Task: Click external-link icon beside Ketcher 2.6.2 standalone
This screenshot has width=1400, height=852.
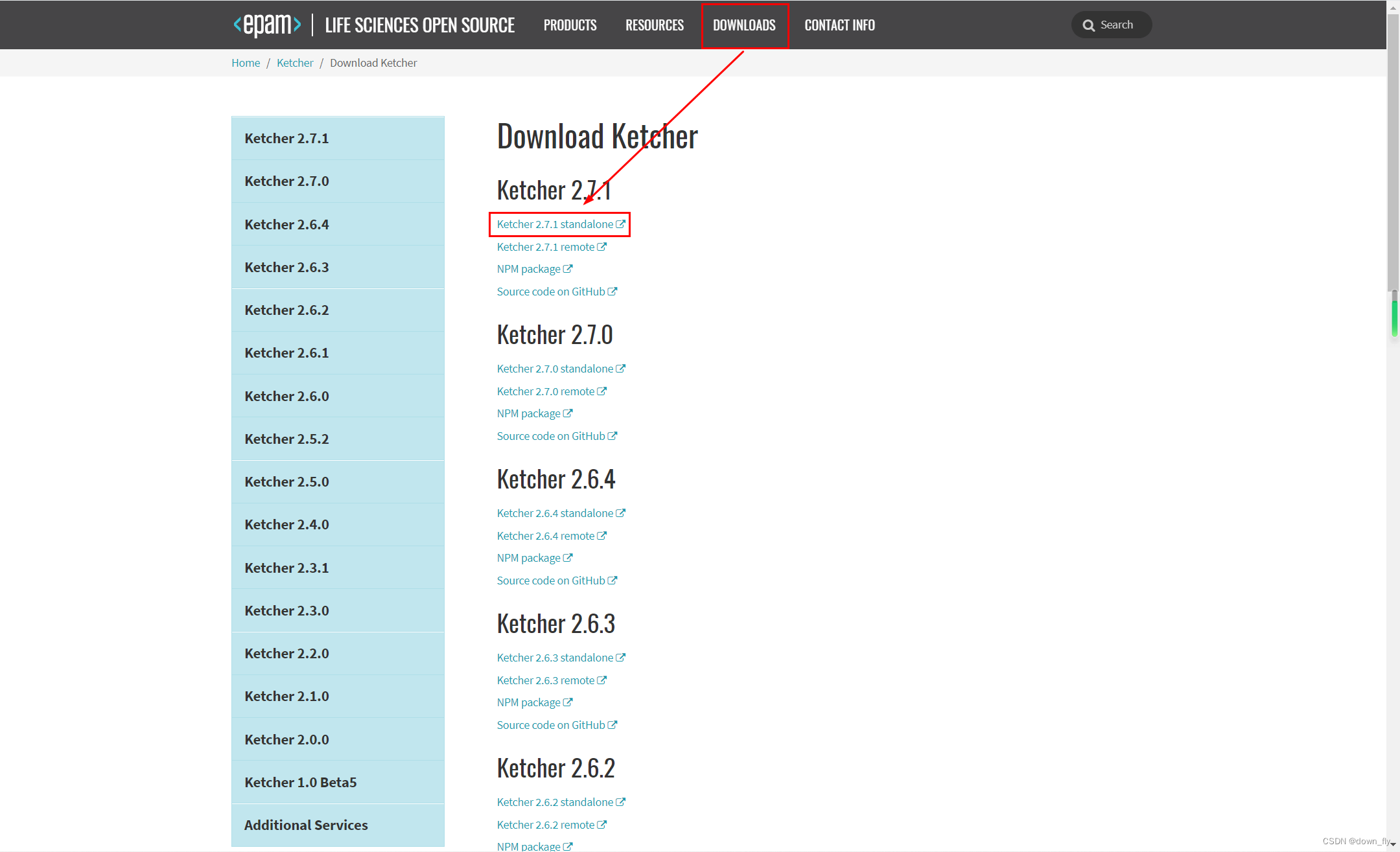Action: (x=620, y=802)
